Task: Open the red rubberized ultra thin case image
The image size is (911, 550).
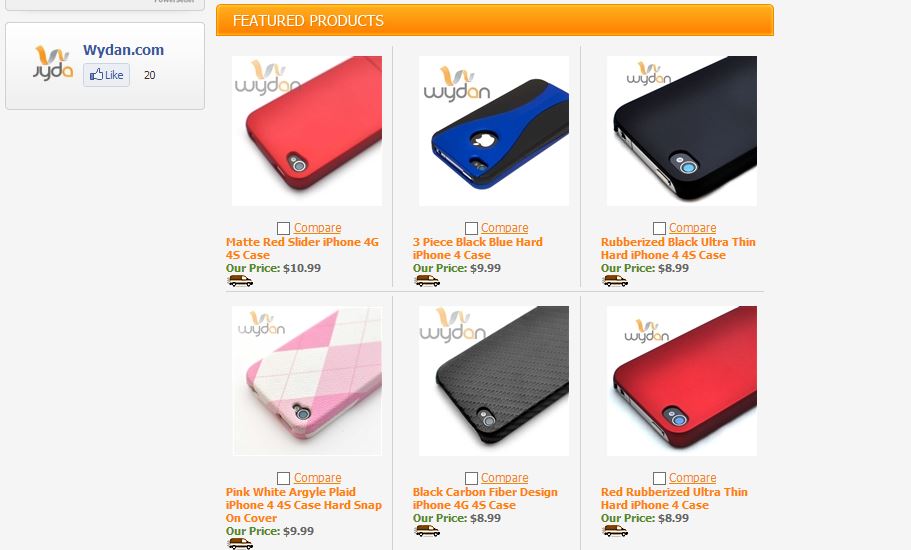Action: (x=682, y=381)
